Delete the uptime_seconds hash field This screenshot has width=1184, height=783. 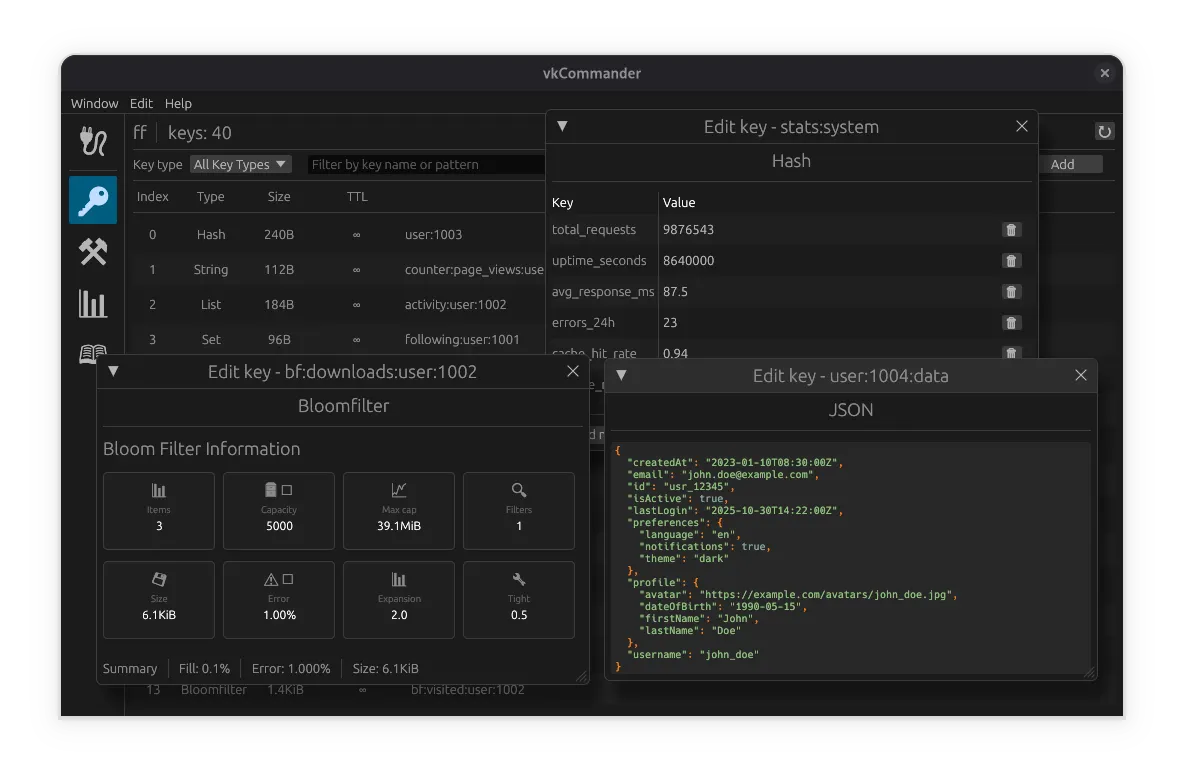[x=1011, y=260]
